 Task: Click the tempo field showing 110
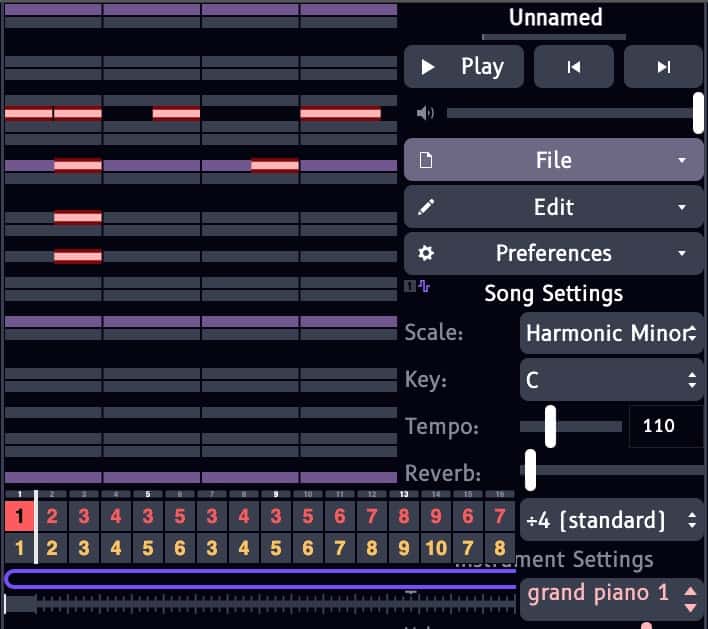pyautogui.click(x=665, y=426)
